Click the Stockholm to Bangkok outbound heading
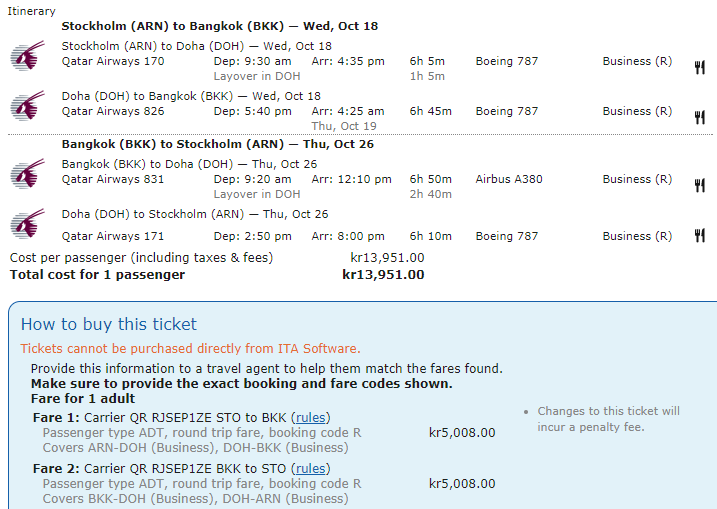Screen dimensions: 717x509 point(219,26)
